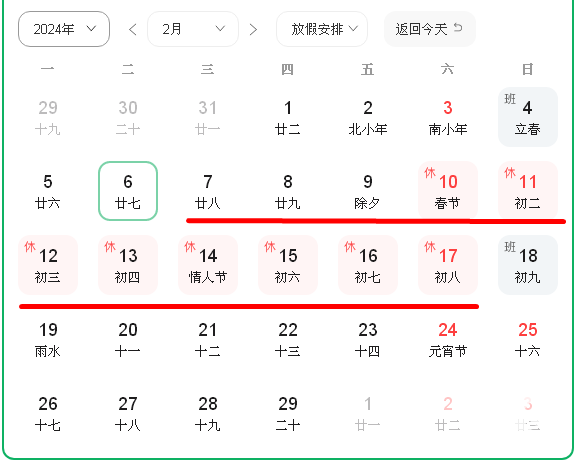This screenshot has width=577, height=462.
Task: Click the 返回今天 button
Action: (x=430, y=29)
